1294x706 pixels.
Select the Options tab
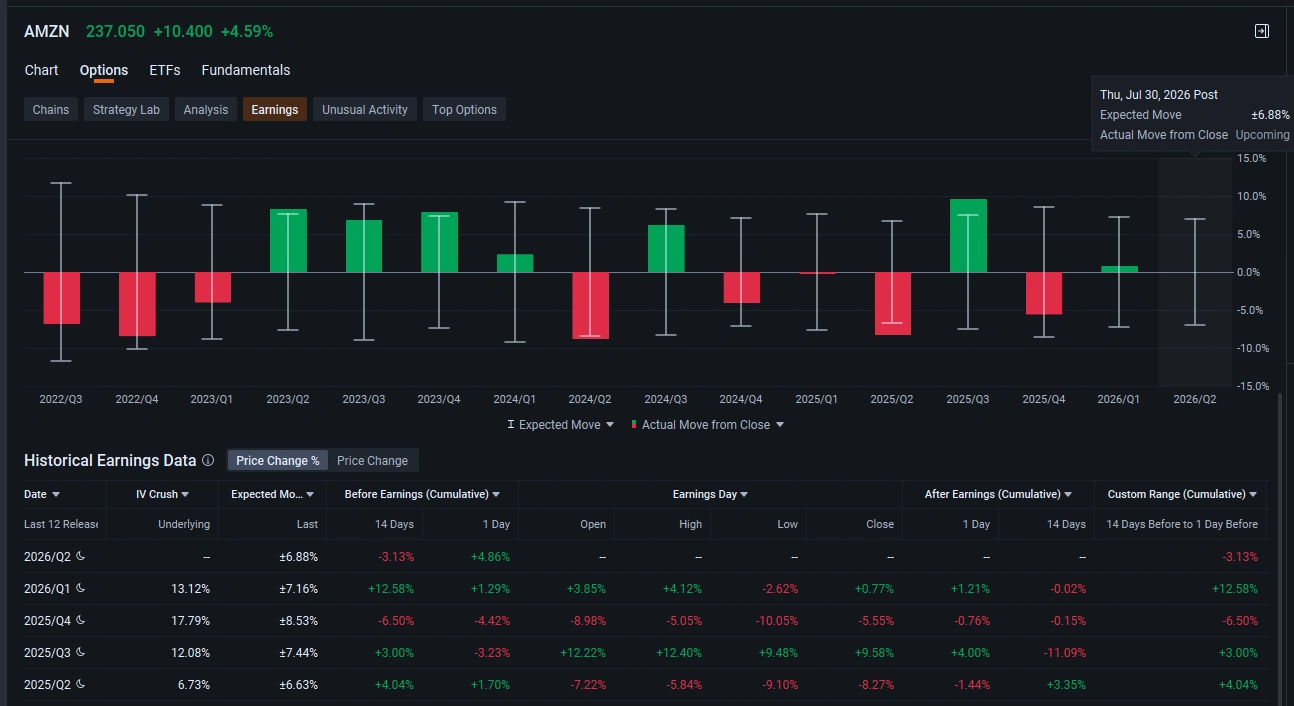click(x=104, y=70)
